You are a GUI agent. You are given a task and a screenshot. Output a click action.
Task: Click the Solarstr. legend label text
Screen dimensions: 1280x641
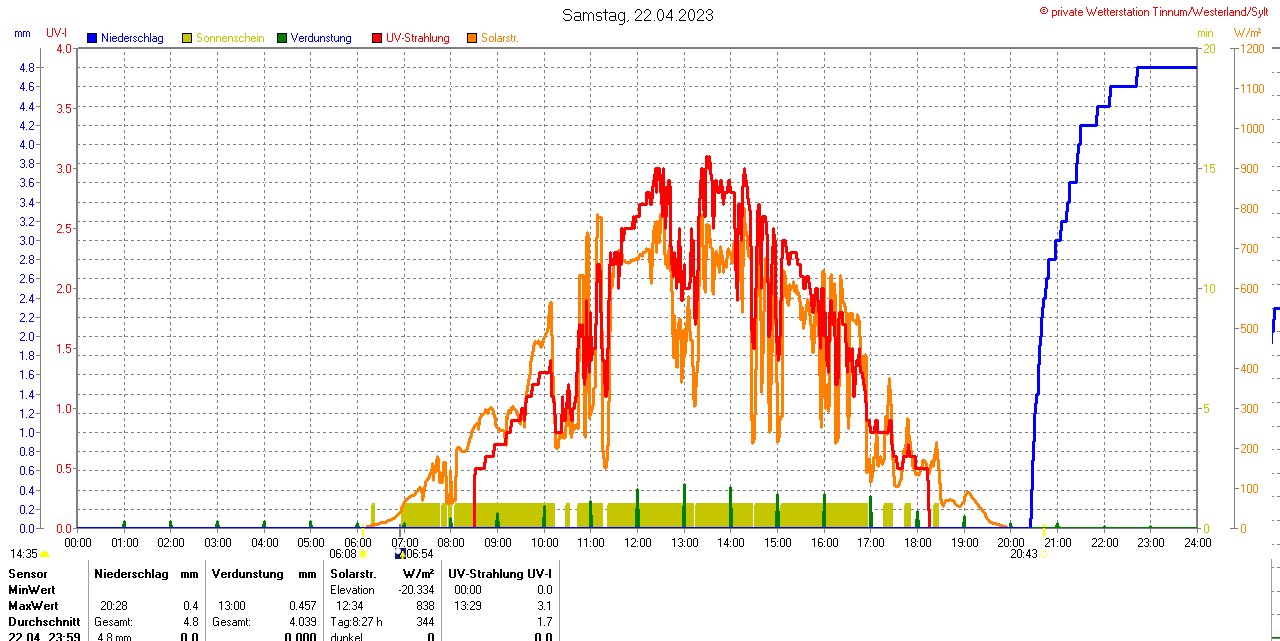499,38
